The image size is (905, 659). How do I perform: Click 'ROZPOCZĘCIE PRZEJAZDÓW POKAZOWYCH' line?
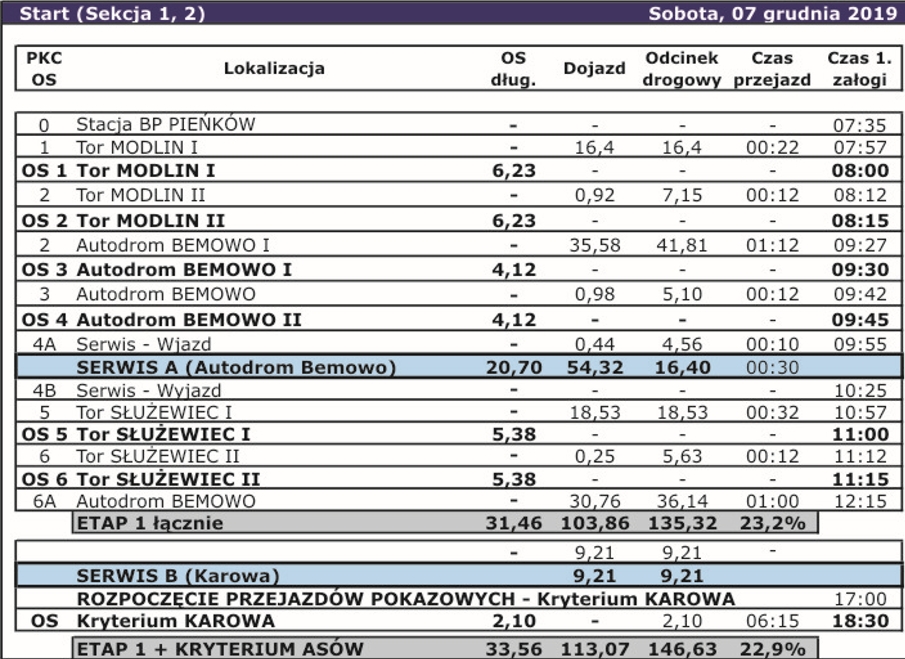296,599
